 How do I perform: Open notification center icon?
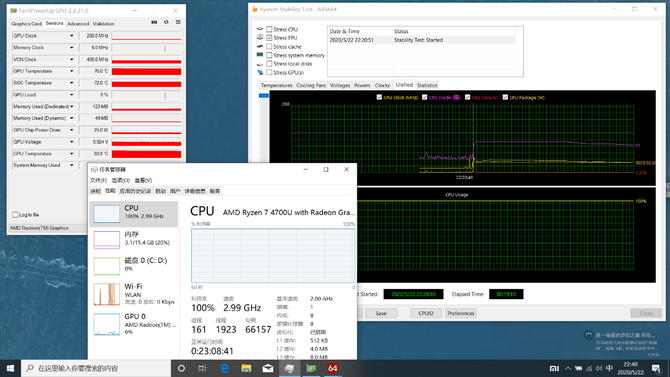(x=657, y=368)
